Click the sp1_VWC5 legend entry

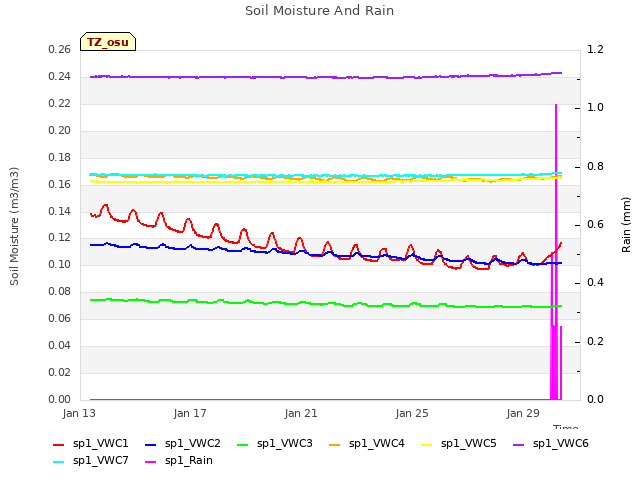point(459,444)
